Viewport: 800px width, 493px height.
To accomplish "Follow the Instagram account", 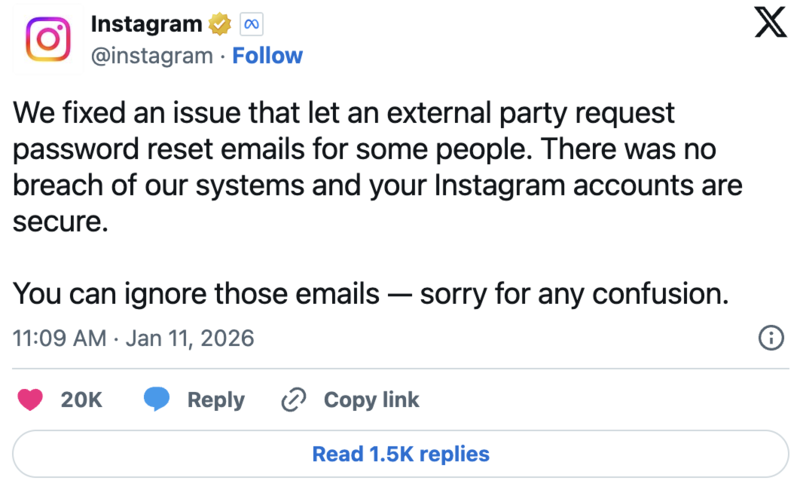I will pos(267,56).
